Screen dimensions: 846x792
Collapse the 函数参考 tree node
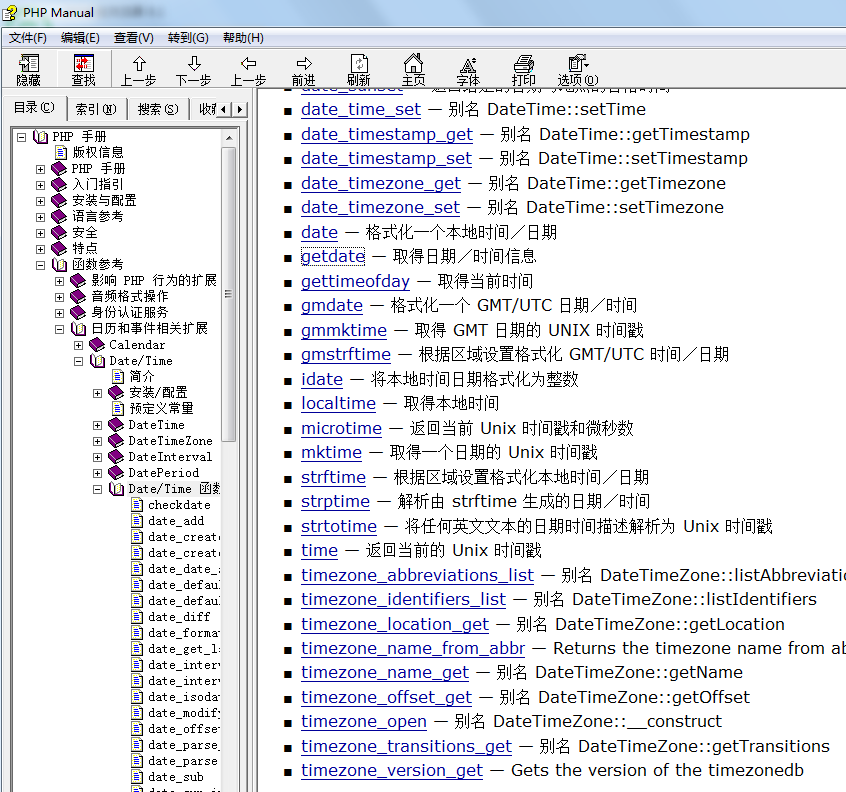(x=40, y=265)
